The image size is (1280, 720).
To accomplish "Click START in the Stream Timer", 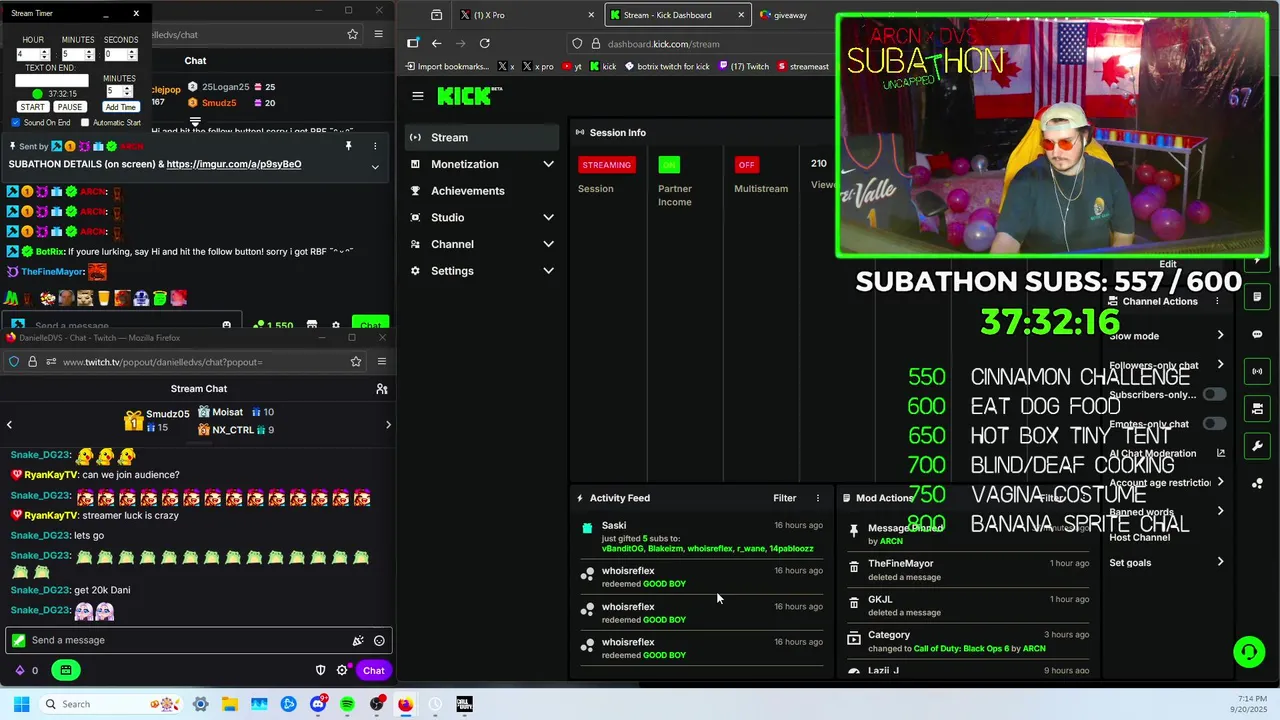I will point(32,107).
